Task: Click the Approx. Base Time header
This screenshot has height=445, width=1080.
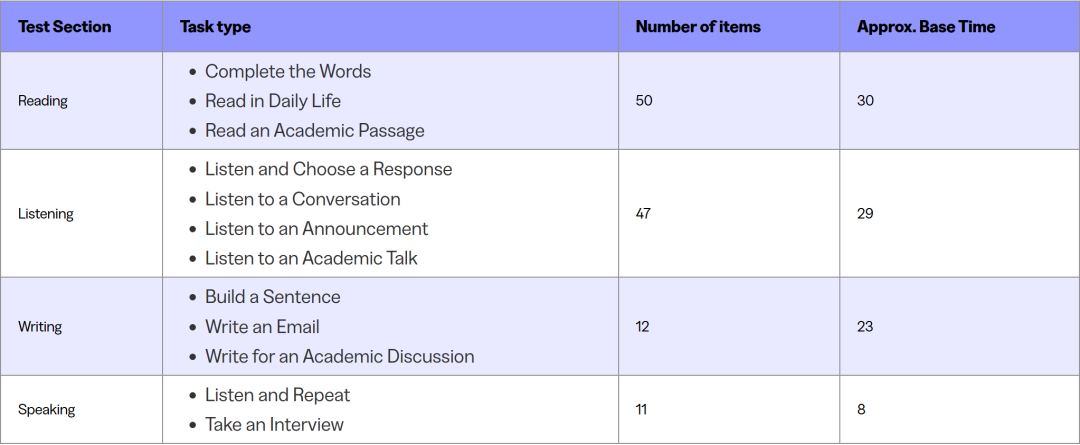Action: coord(925,27)
